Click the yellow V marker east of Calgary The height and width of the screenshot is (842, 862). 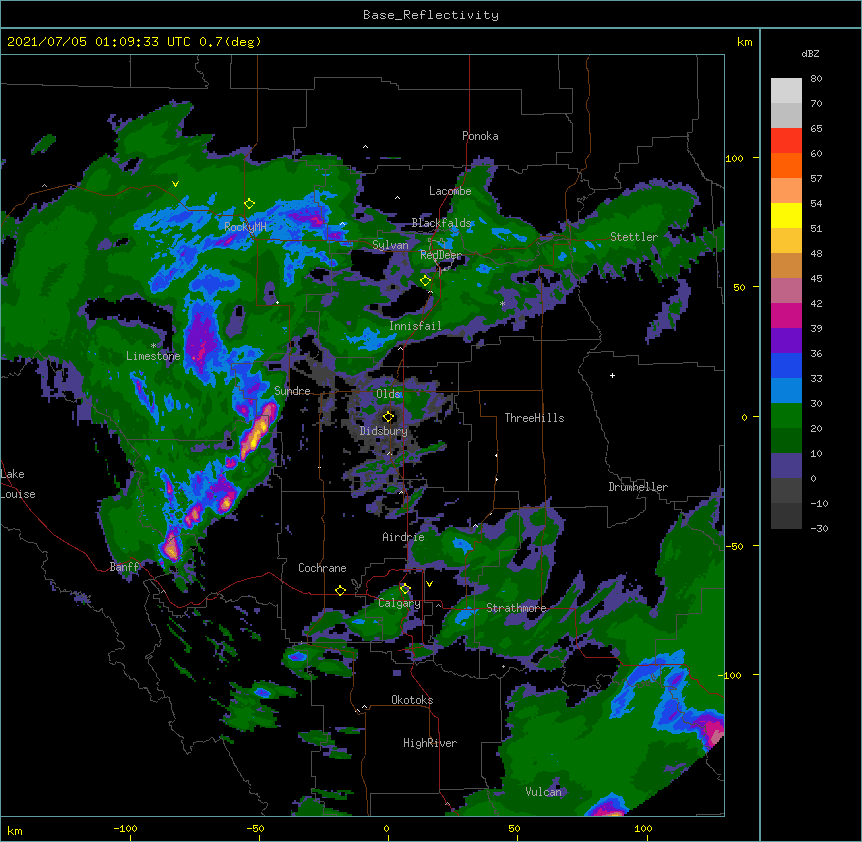(429, 584)
